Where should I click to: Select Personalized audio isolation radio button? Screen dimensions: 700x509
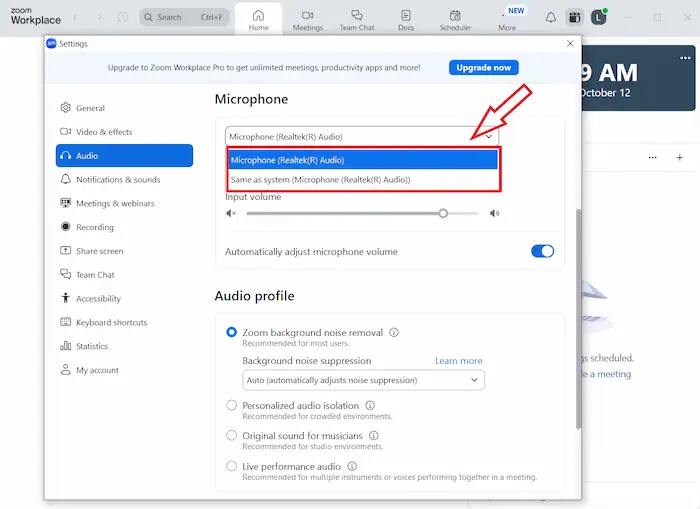pyautogui.click(x=232, y=405)
